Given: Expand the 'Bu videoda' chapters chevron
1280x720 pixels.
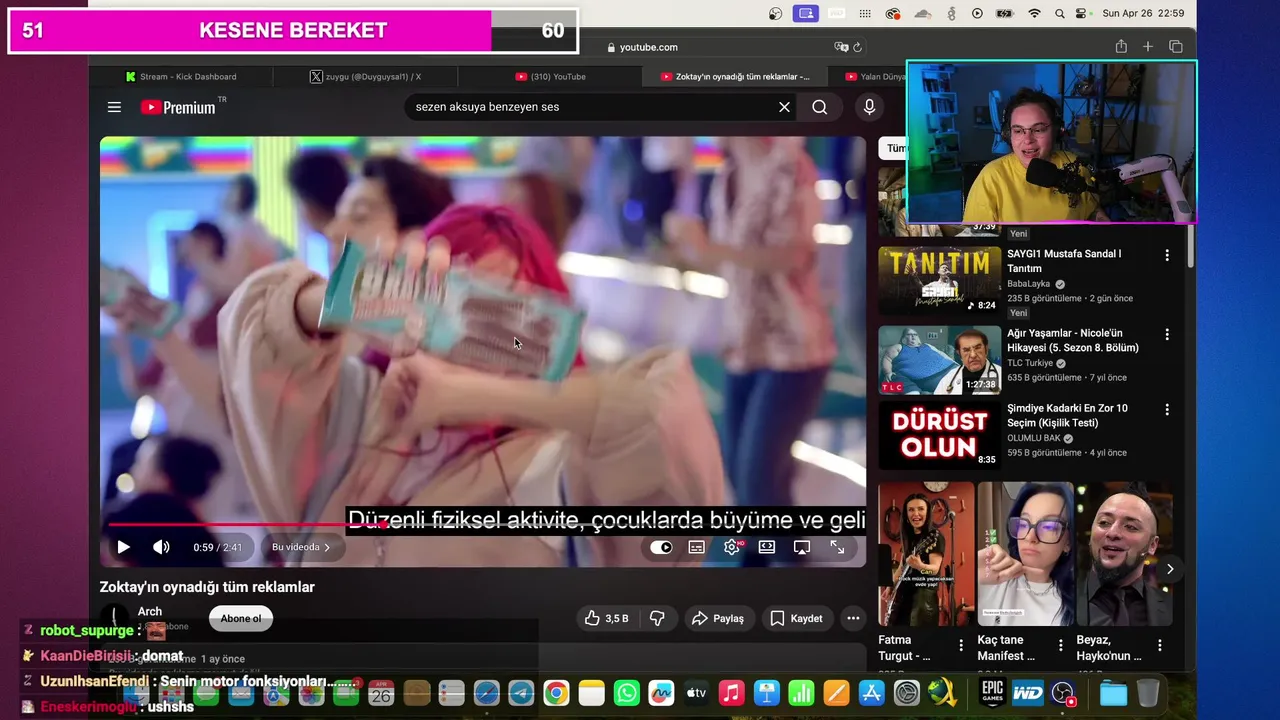Looking at the screenshot, I should pyautogui.click(x=326, y=547).
